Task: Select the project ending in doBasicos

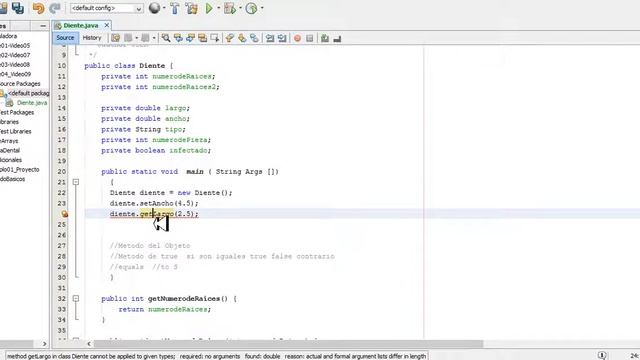Action: 13,179
